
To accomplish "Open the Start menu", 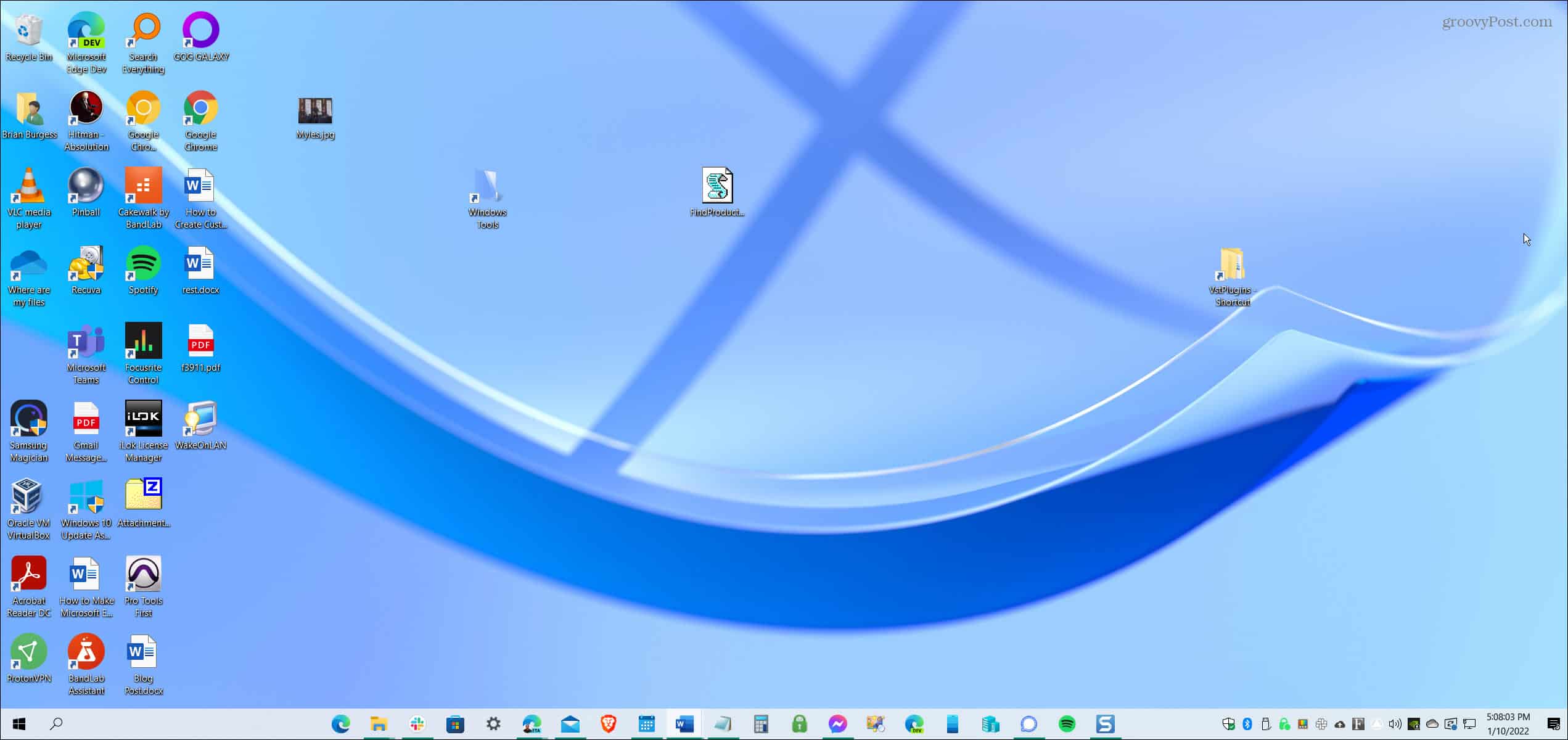I will click(18, 723).
